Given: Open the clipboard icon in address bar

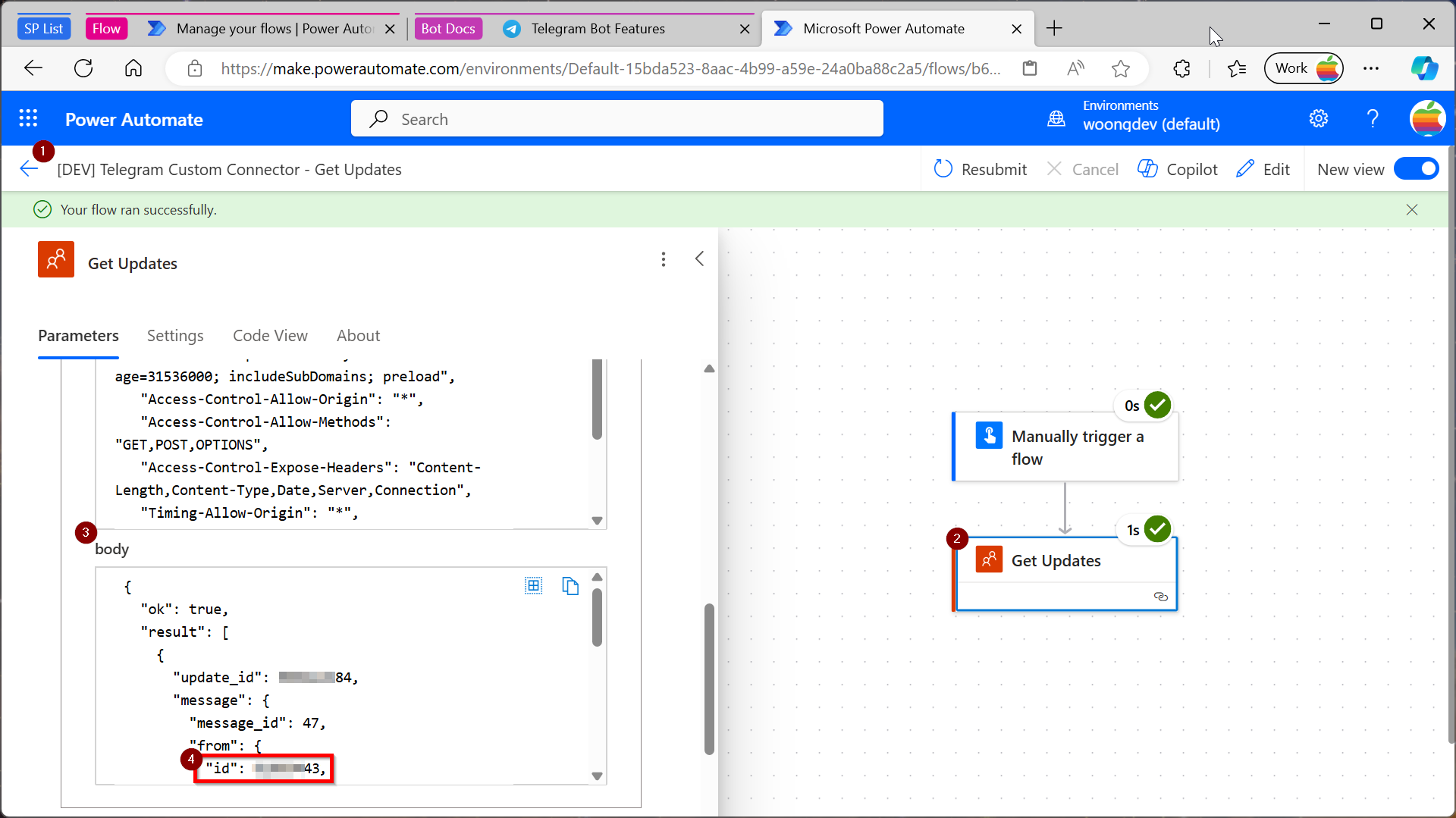Looking at the screenshot, I should click(1030, 68).
